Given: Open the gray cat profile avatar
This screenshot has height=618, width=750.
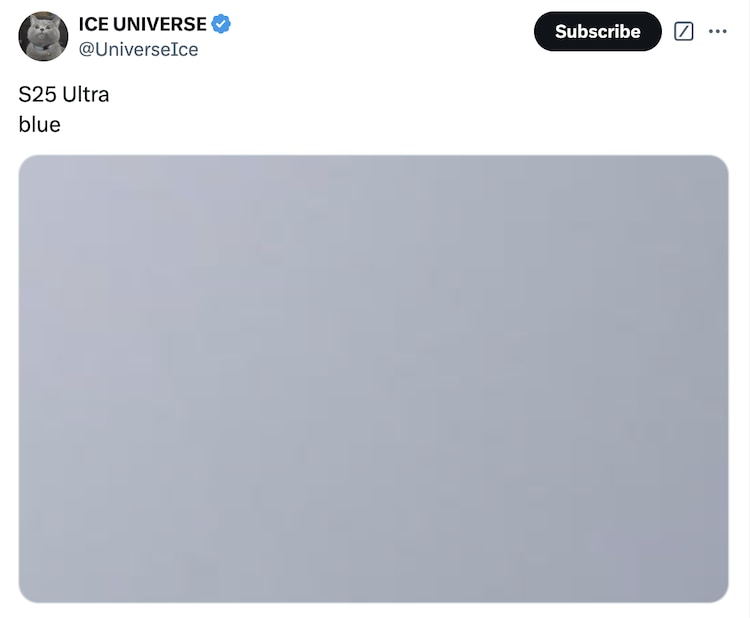Looking at the screenshot, I should 43,36.
